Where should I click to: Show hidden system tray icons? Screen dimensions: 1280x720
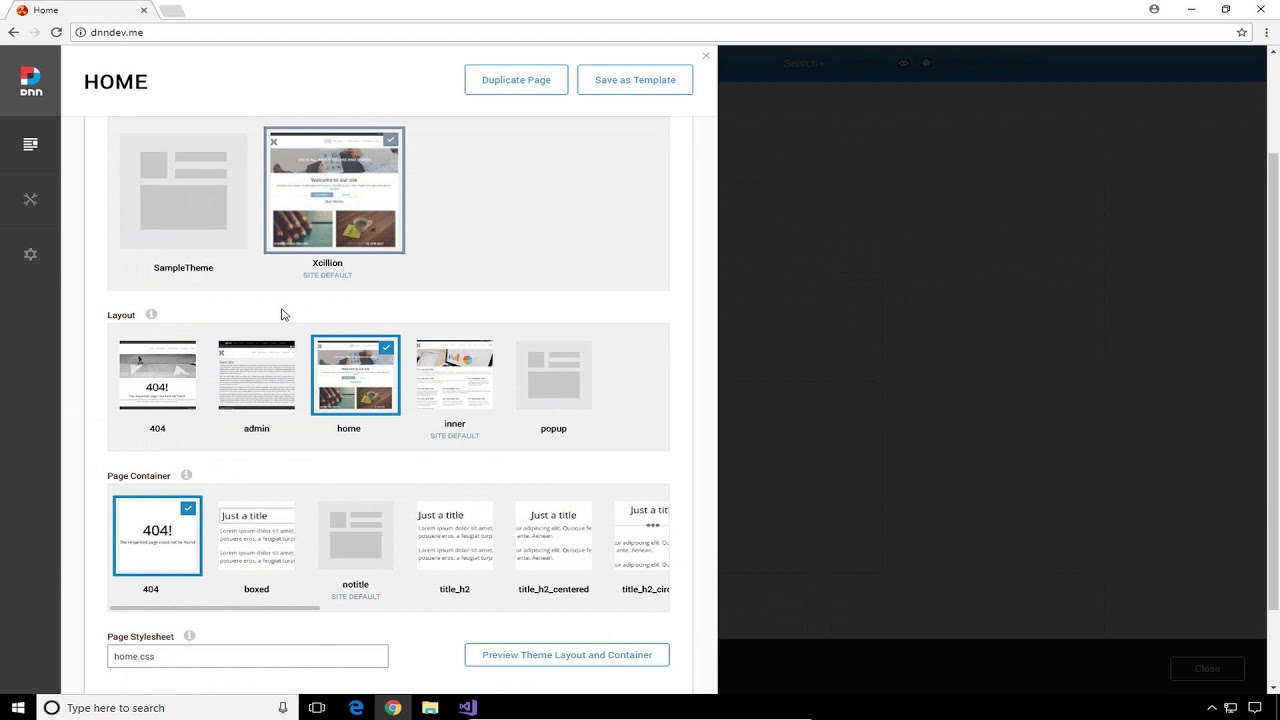point(1212,707)
